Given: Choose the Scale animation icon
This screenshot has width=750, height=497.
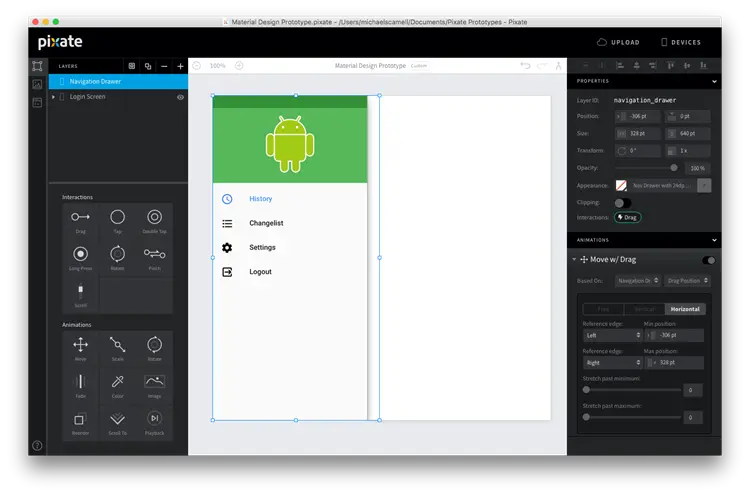Looking at the screenshot, I should [x=117, y=344].
